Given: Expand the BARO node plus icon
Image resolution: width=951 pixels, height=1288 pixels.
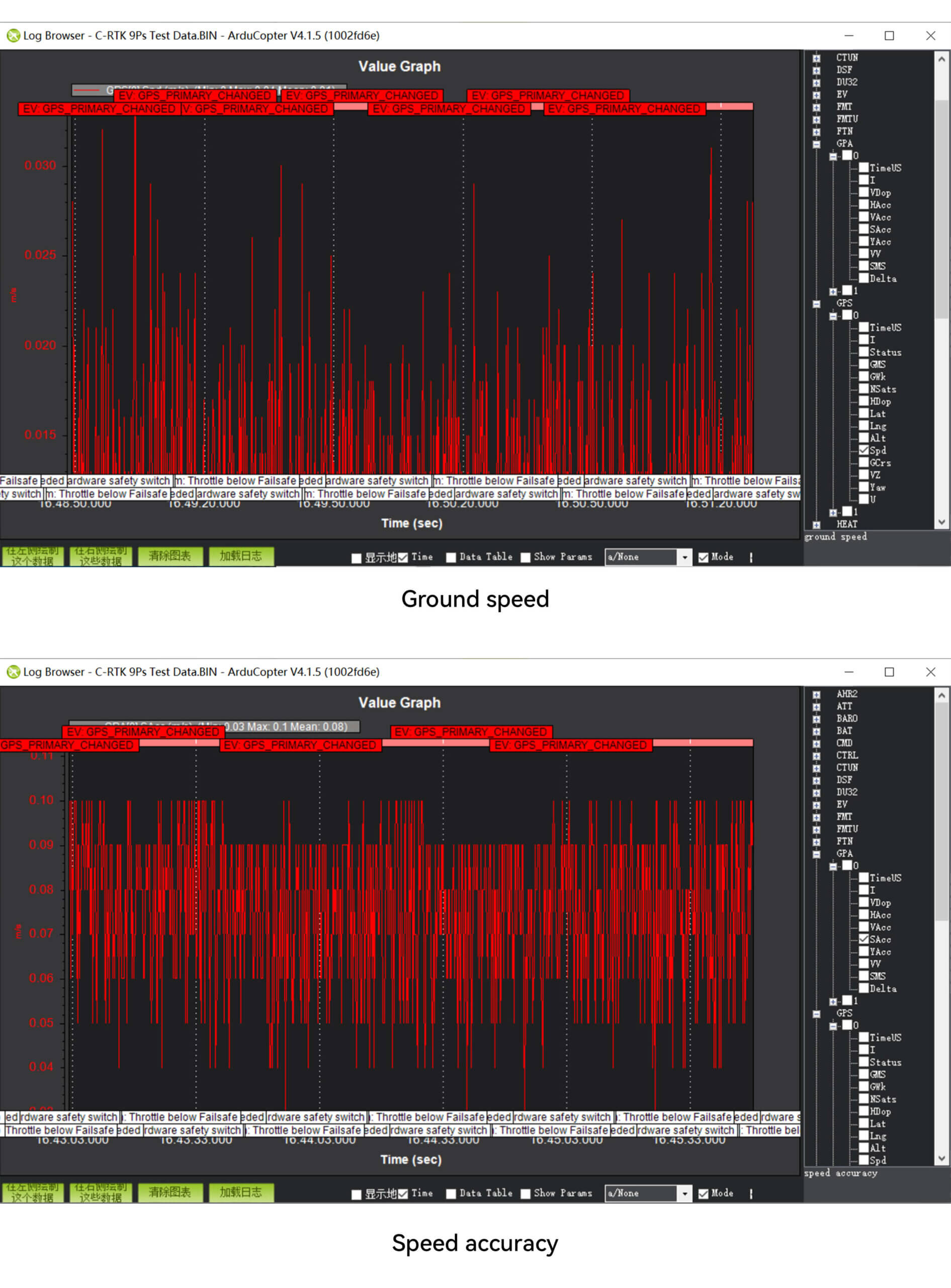Looking at the screenshot, I should (816, 718).
